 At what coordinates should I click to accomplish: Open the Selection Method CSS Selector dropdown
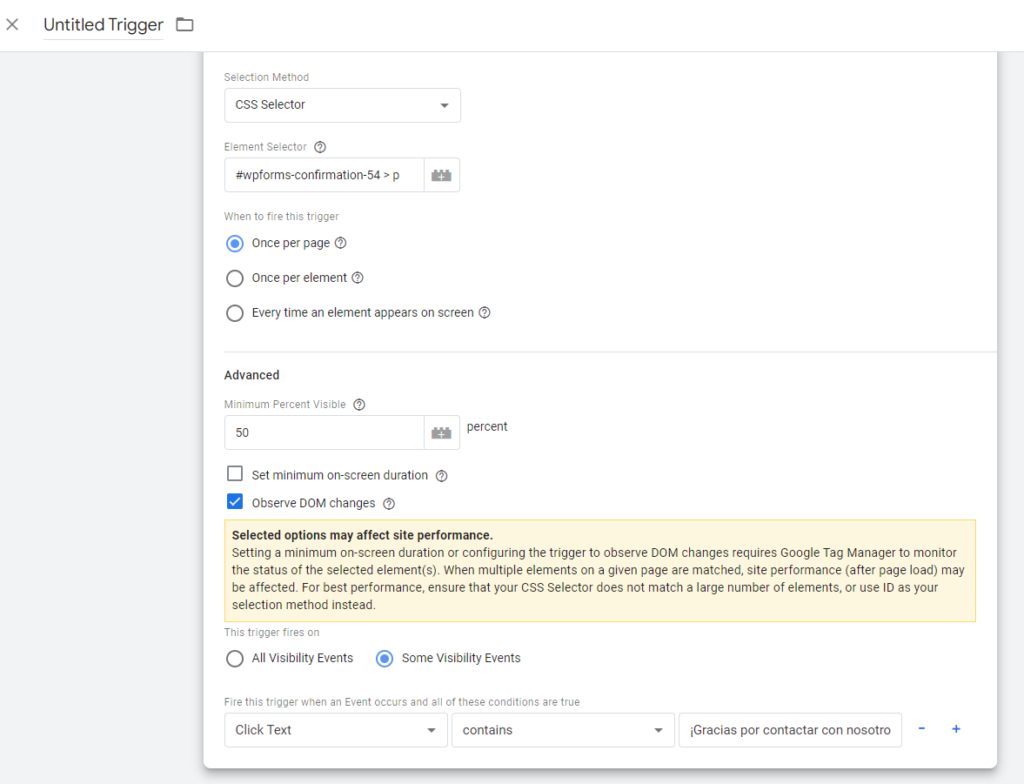[x=342, y=105]
